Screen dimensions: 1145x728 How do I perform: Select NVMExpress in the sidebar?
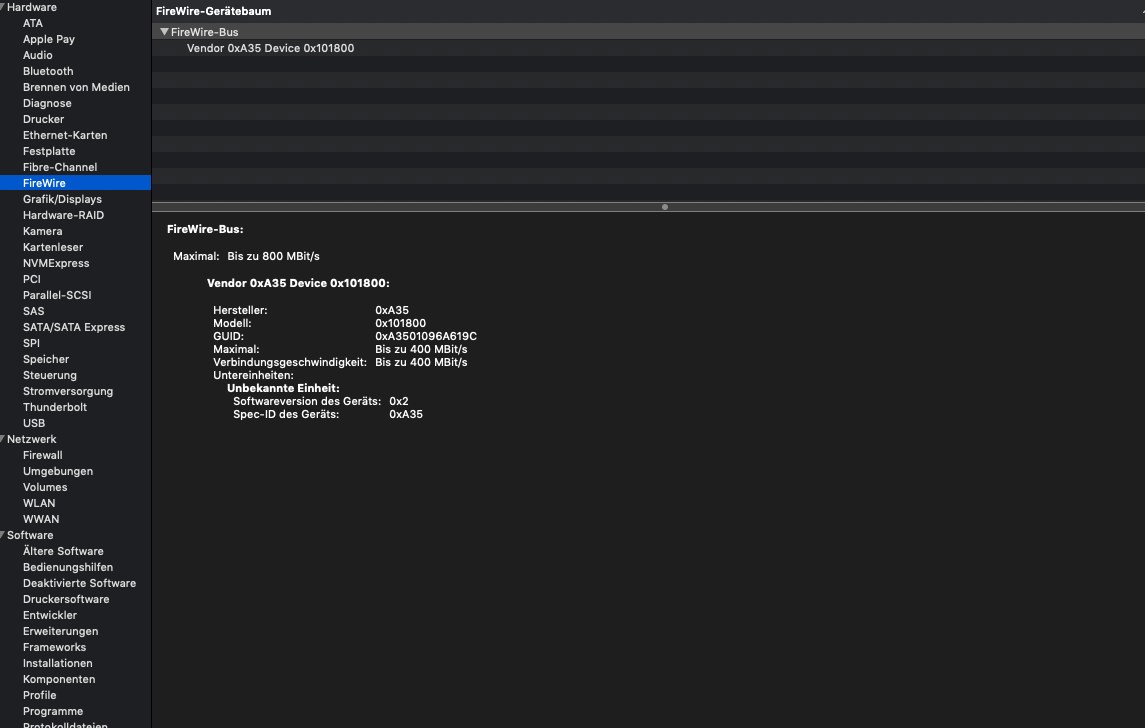pyautogui.click(x=56, y=263)
